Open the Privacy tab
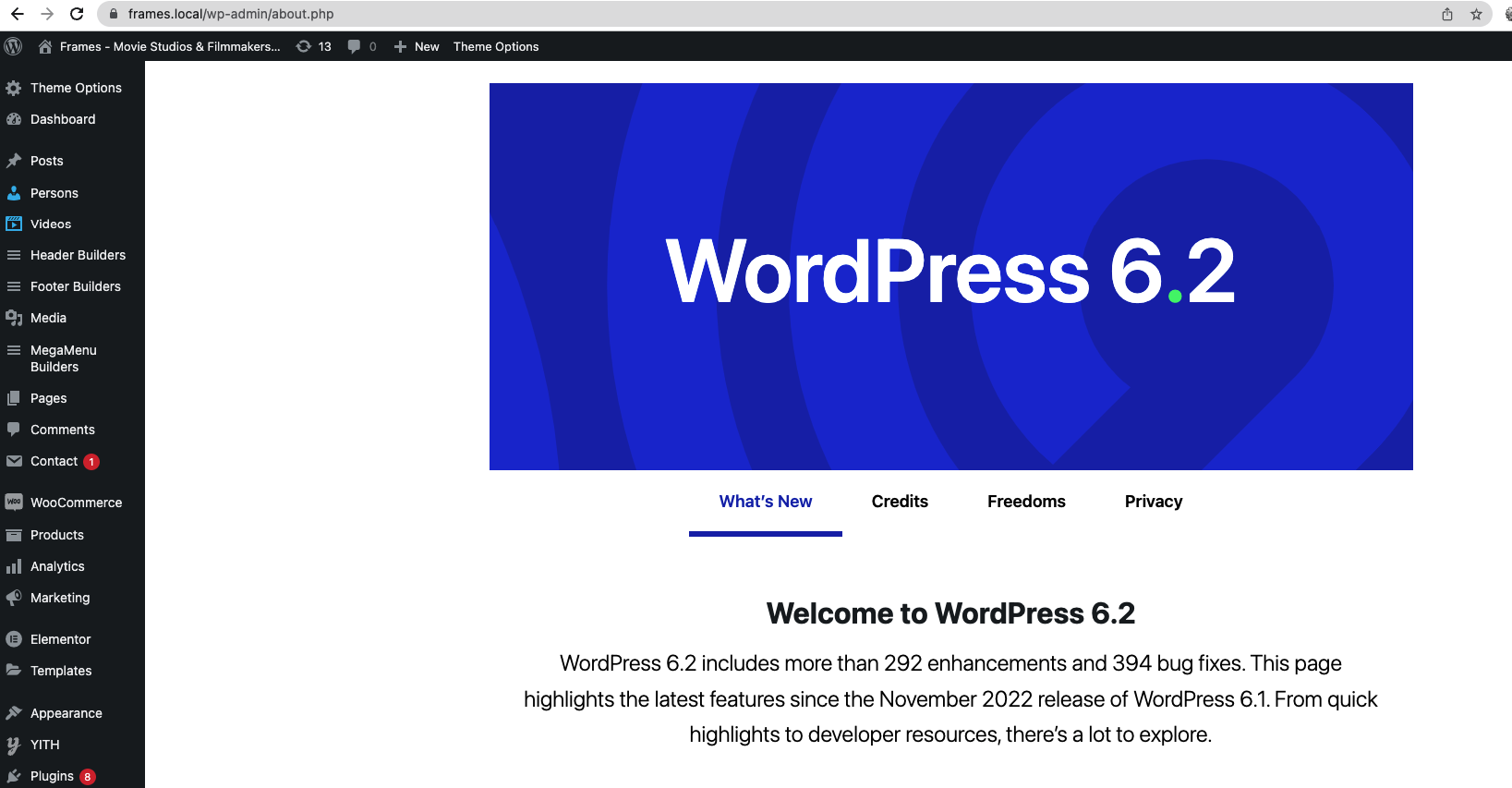The height and width of the screenshot is (788, 1512). [1154, 502]
